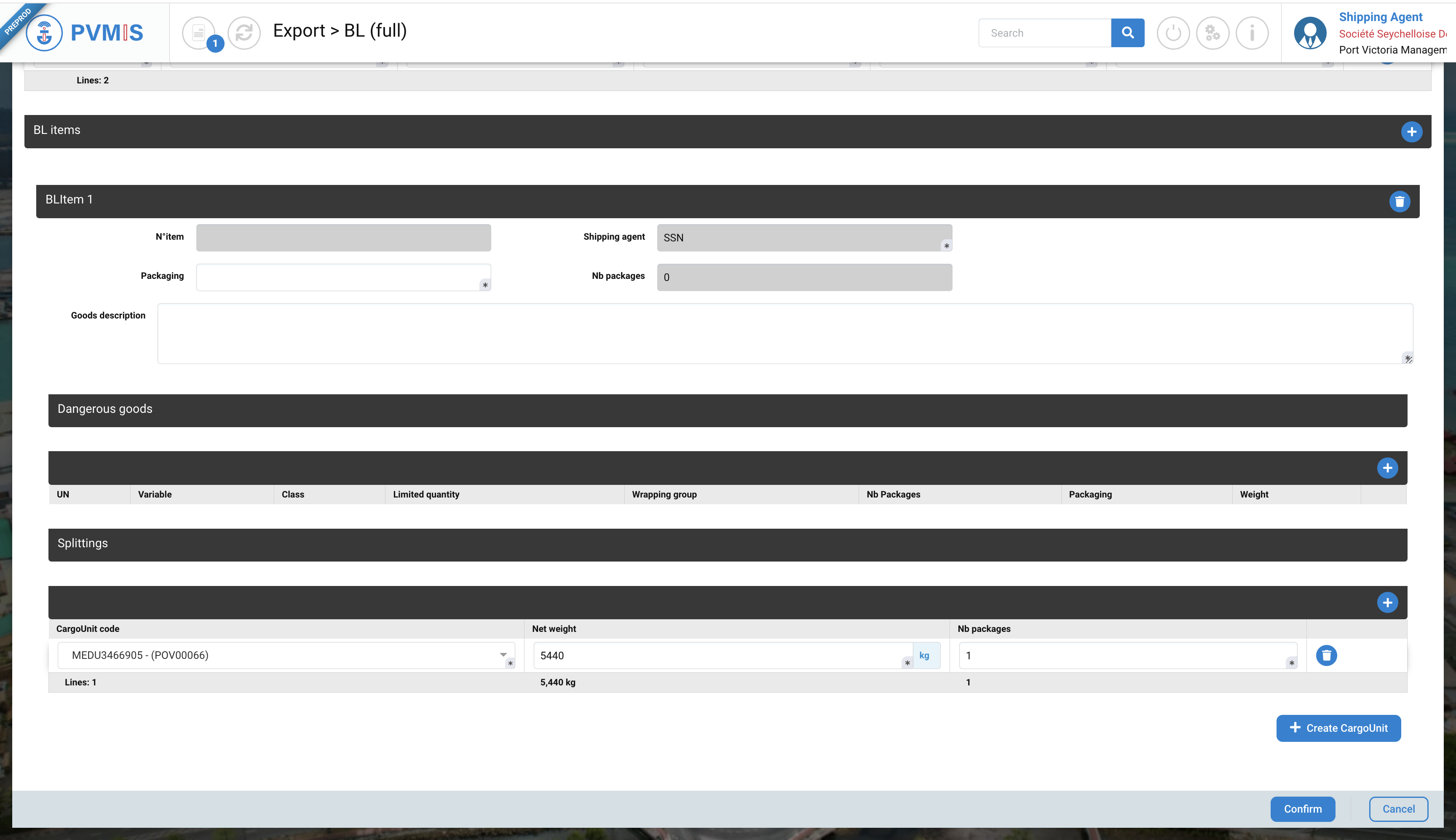Add a splitting row with plus icon

[1387, 602]
